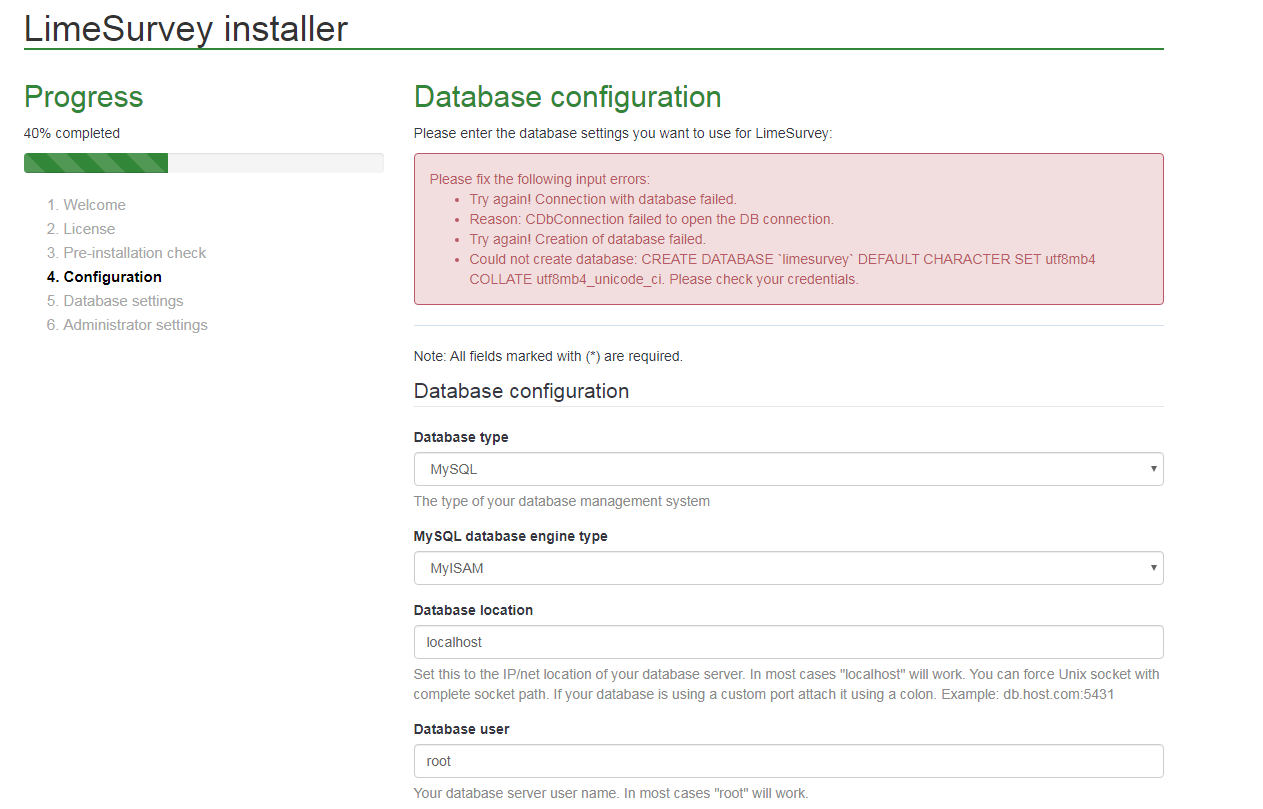This screenshot has width=1263, height=809.
Task: Click the Progress heading
Action: coord(84,97)
